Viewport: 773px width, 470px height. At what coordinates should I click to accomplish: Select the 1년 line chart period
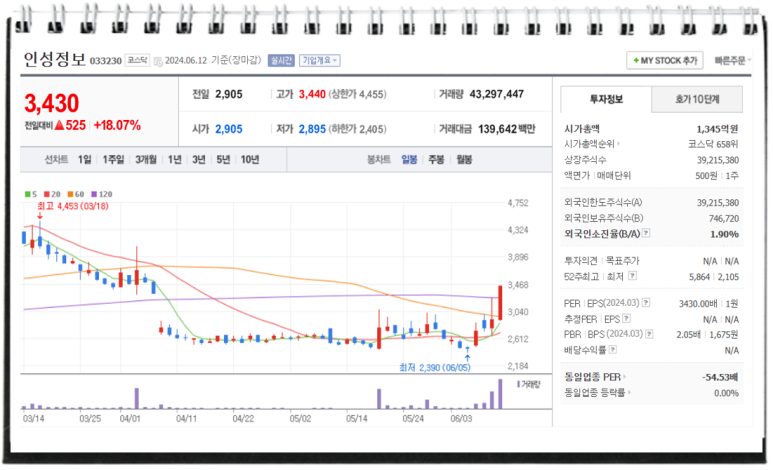tap(175, 160)
